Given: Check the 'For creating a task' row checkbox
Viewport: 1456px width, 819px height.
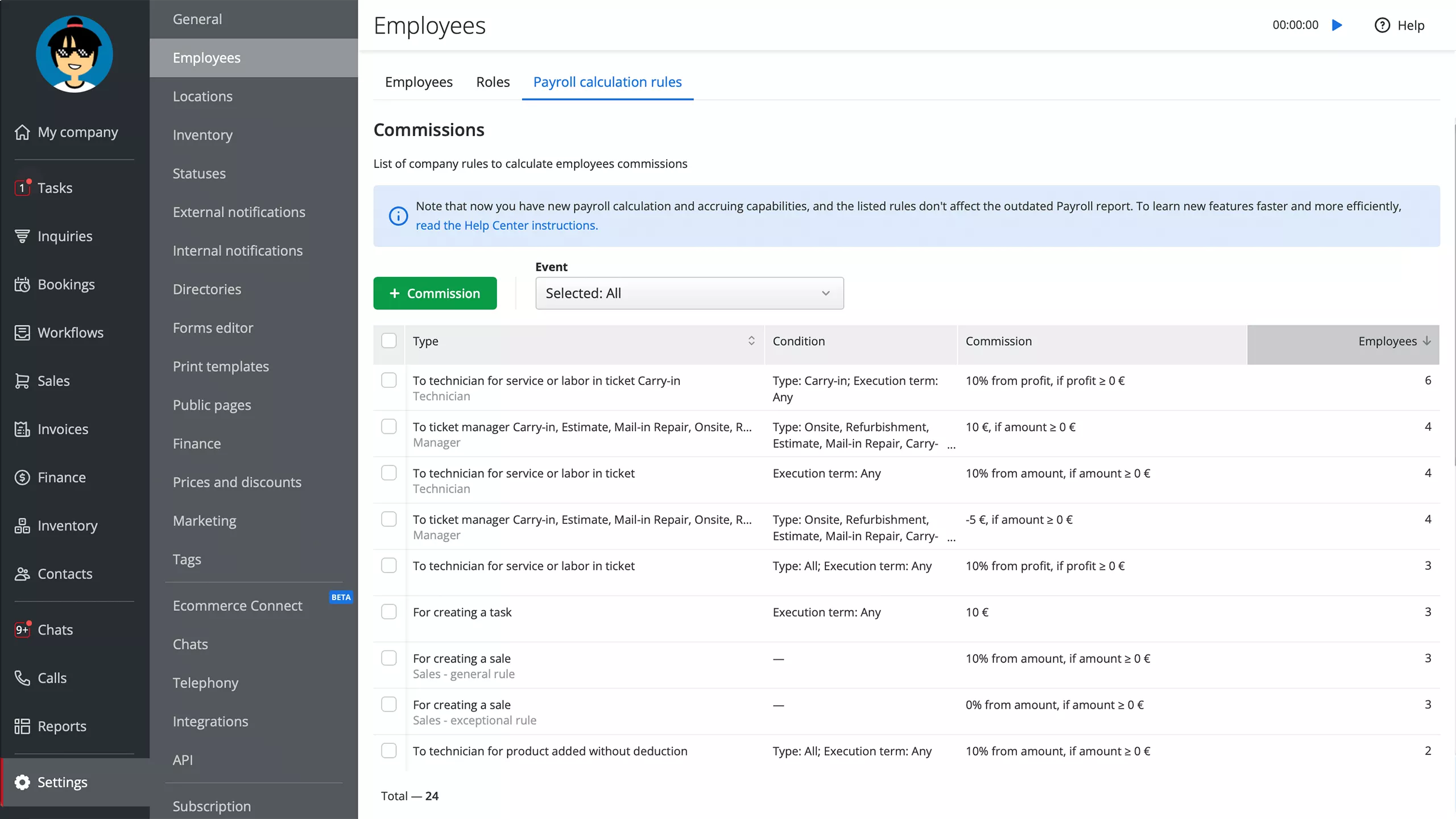Looking at the screenshot, I should click(389, 612).
